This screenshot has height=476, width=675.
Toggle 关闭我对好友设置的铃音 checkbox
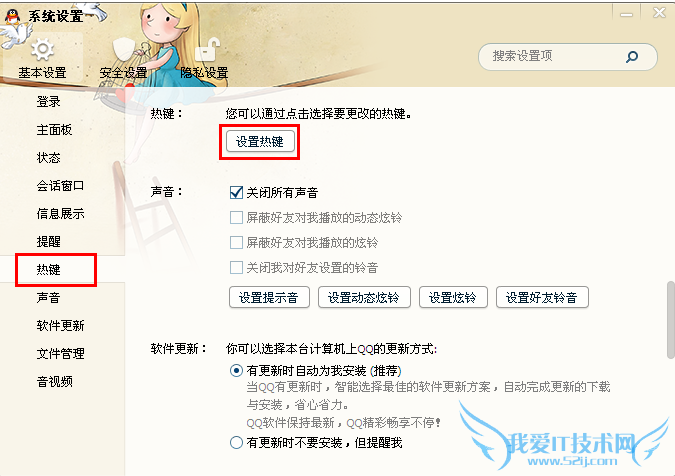[x=236, y=267]
